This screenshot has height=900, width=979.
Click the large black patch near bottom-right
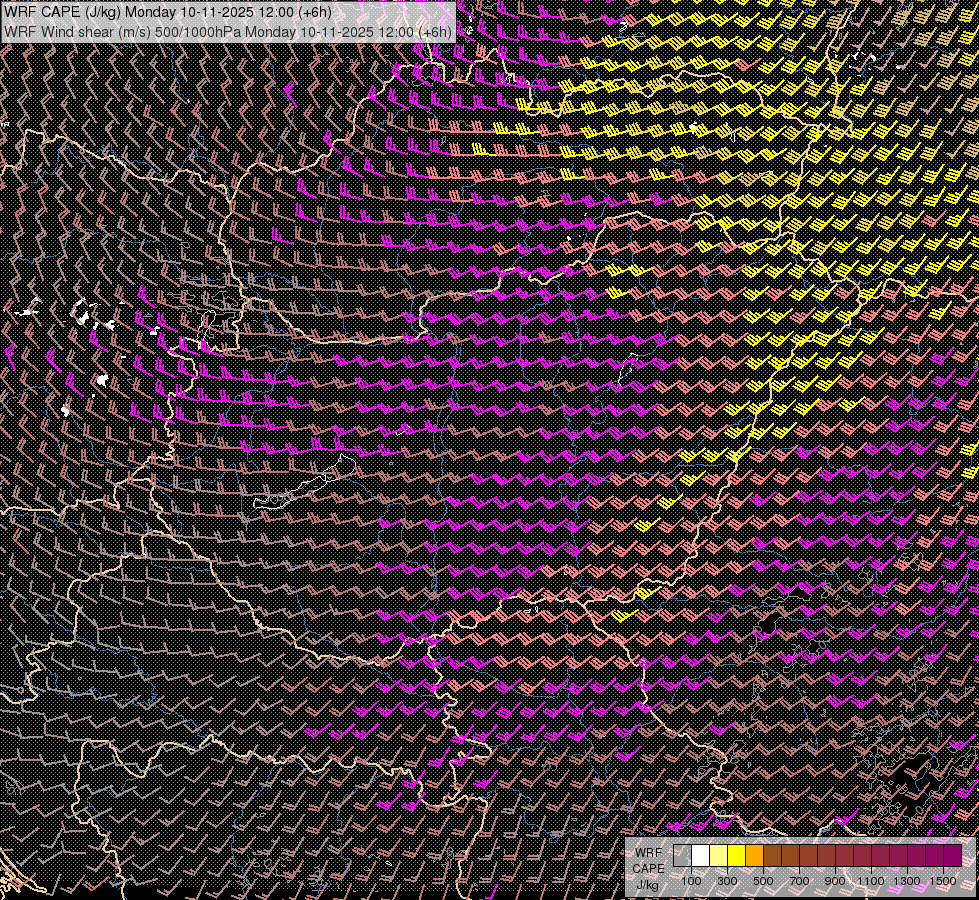916,780
